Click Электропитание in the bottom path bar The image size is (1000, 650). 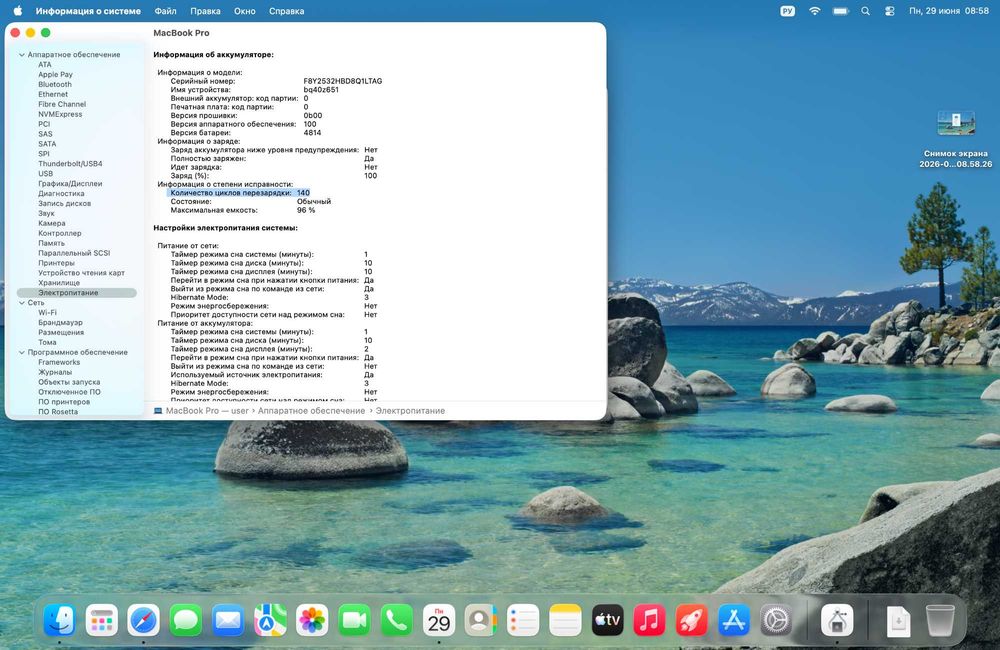[x=410, y=411]
